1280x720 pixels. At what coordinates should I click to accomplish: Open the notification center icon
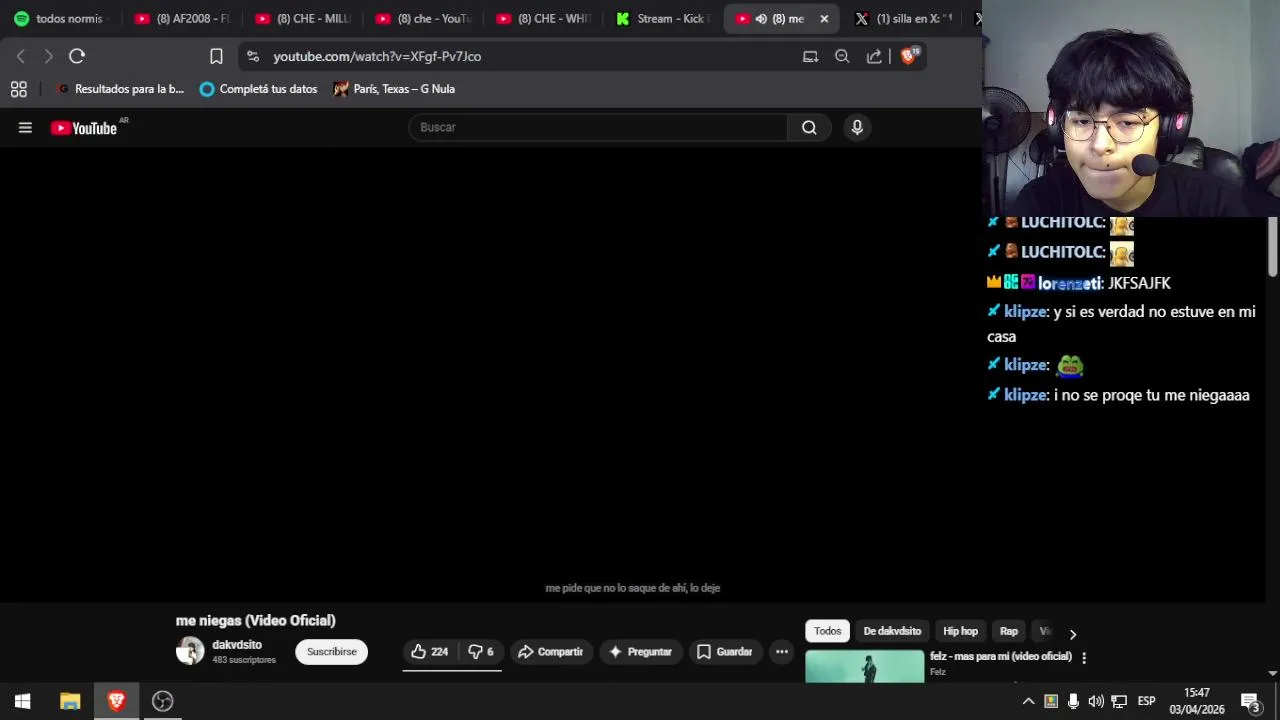(1250, 701)
